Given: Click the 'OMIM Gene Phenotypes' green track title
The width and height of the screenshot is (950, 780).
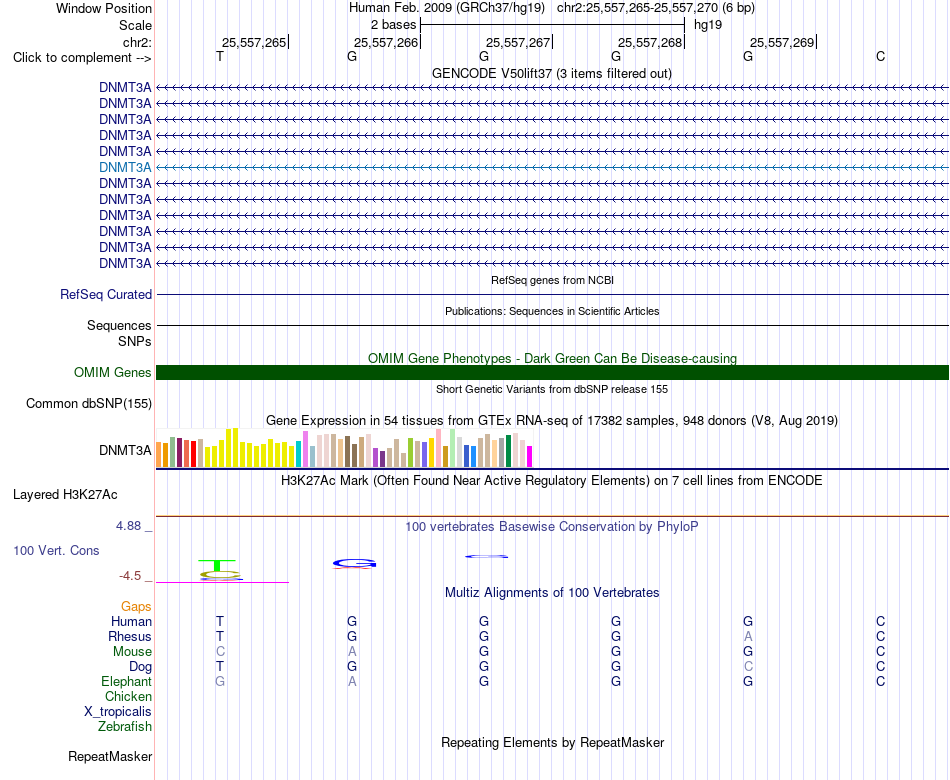Looking at the screenshot, I should 552,358.
